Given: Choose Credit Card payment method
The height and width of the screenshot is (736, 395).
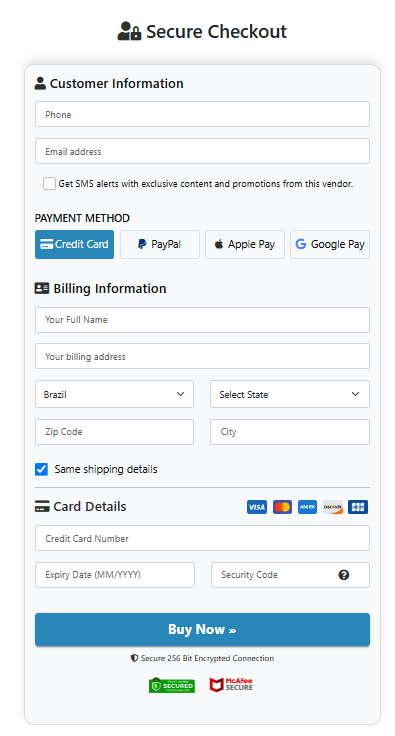Looking at the screenshot, I should click(x=75, y=244).
